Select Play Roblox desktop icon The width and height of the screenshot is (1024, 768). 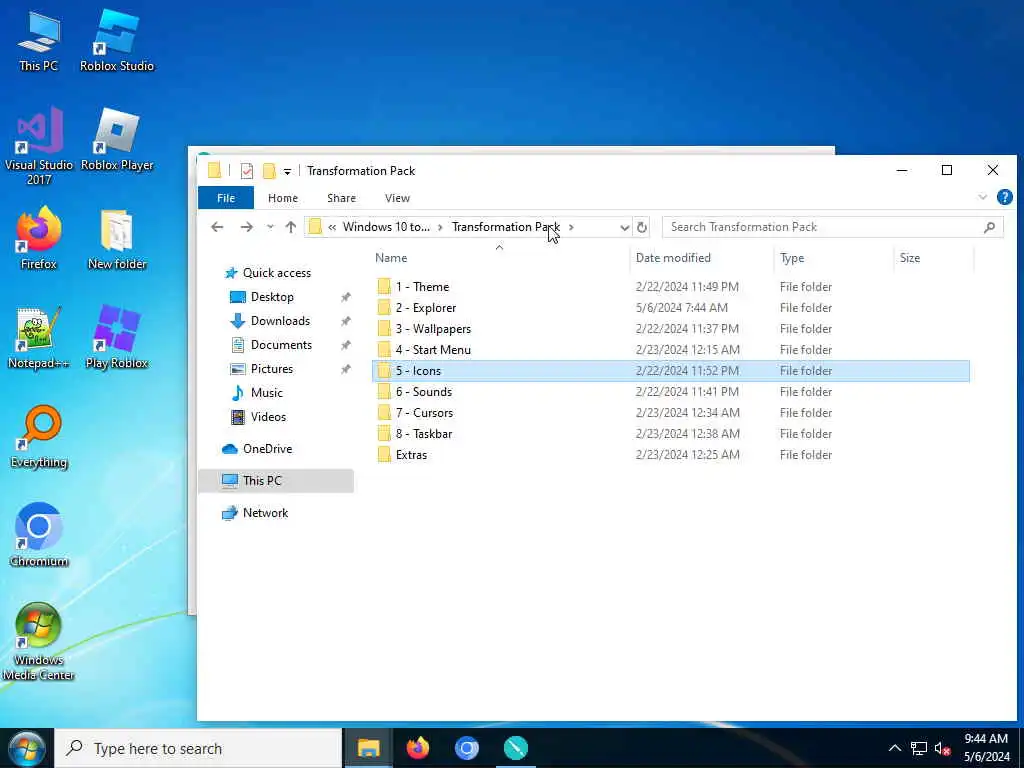[117, 338]
